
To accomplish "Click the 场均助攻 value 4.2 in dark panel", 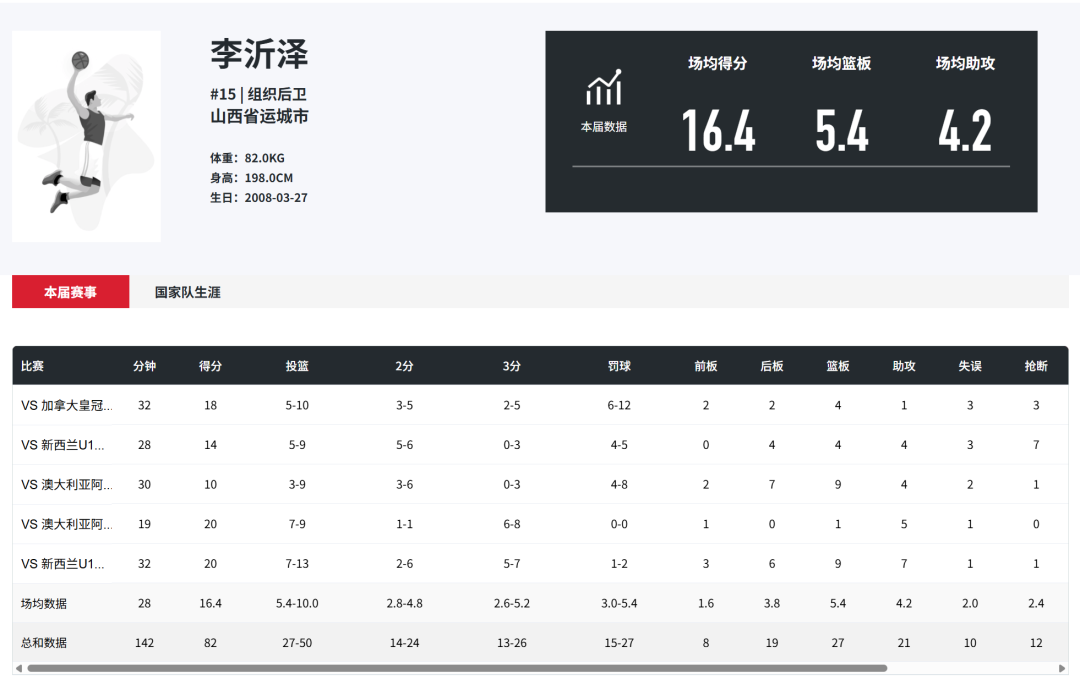I will pos(965,131).
